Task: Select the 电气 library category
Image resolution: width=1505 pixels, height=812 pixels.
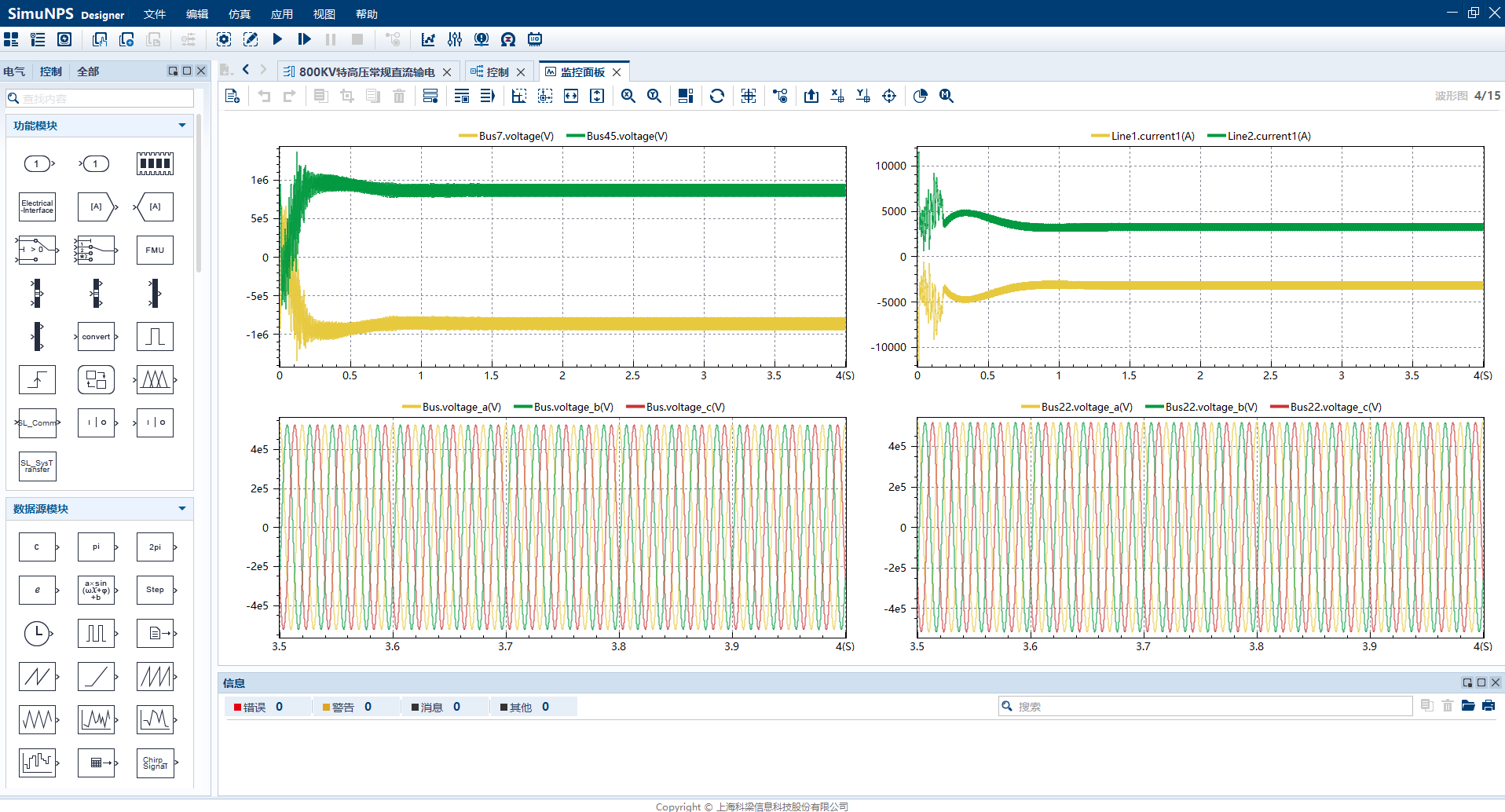Action: (14, 71)
